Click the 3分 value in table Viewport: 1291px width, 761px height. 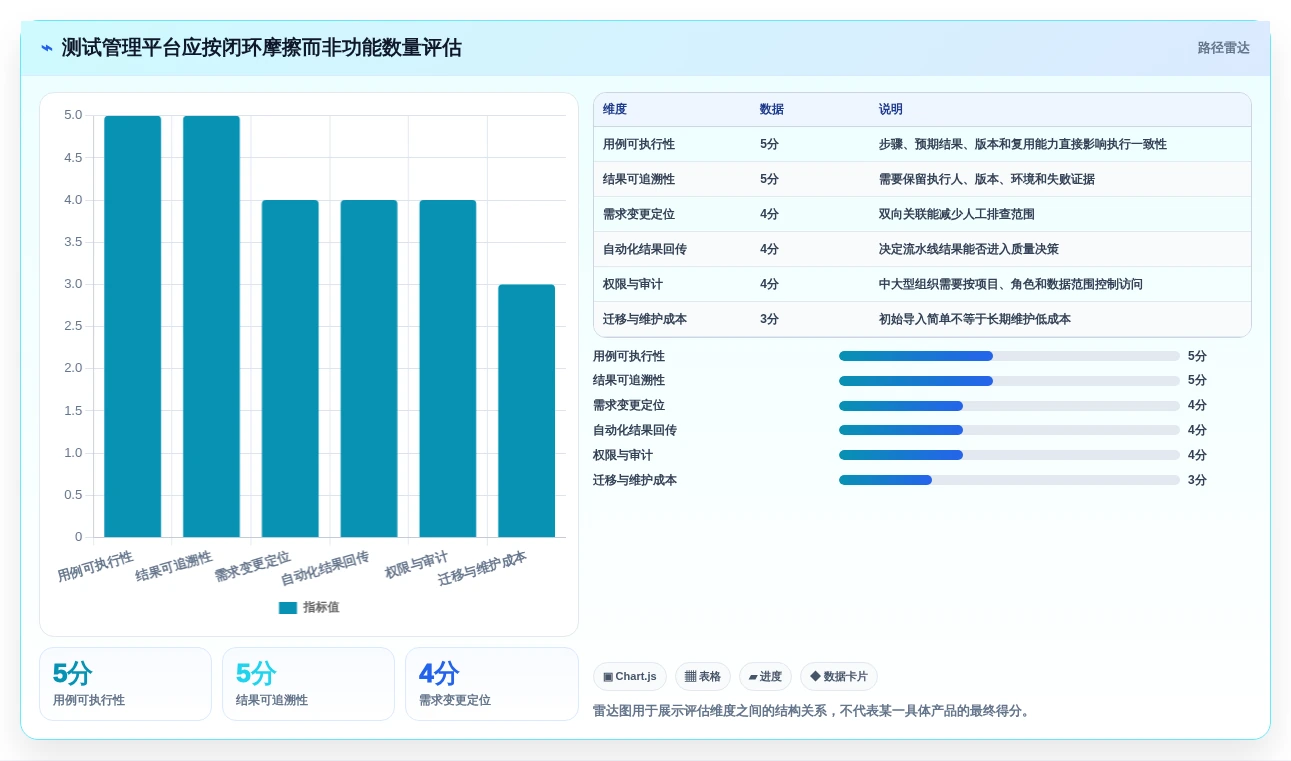(769, 320)
